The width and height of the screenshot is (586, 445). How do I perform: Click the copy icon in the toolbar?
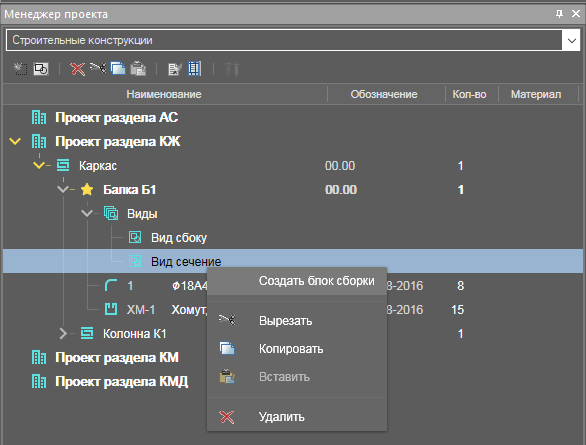pyautogui.click(x=118, y=69)
